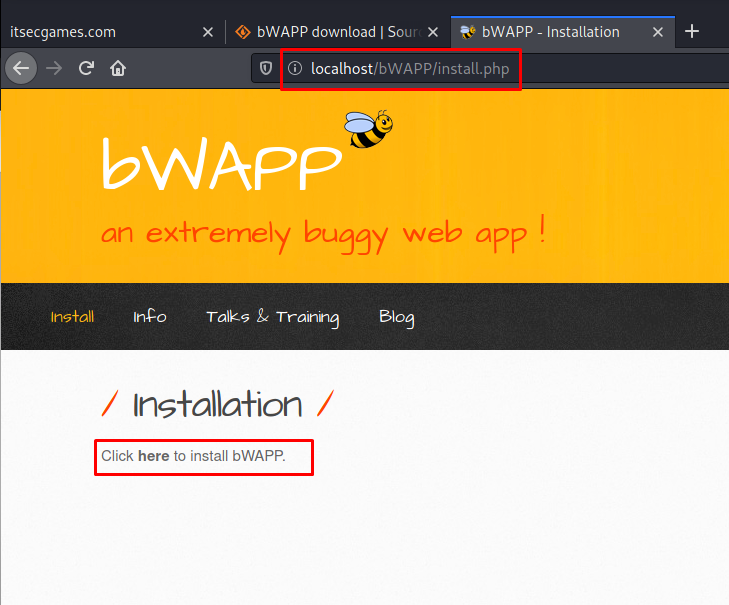Image resolution: width=729 pixels, height=605 pixels.
Task: Open the Blog menu item
Action: (x=397, y=318)
